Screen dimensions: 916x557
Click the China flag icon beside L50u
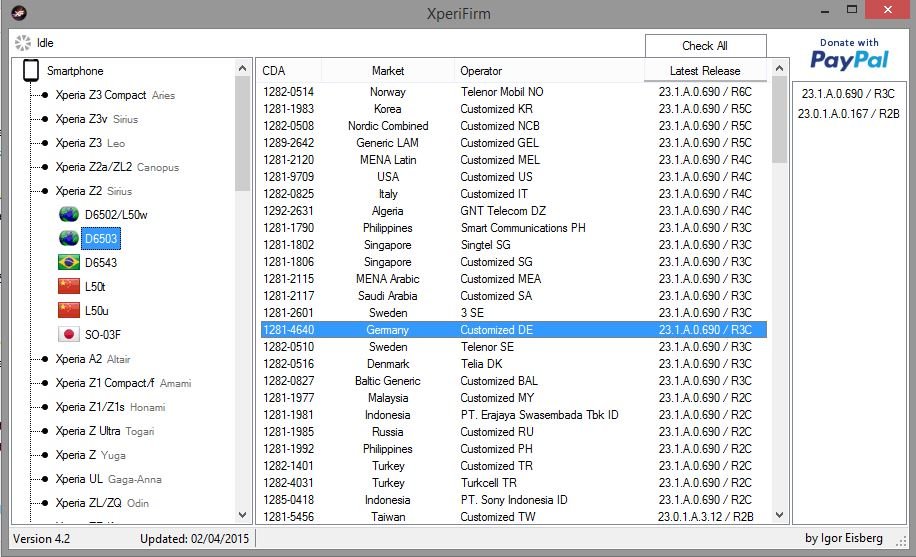pyautogui.click(x=69, y=310)
